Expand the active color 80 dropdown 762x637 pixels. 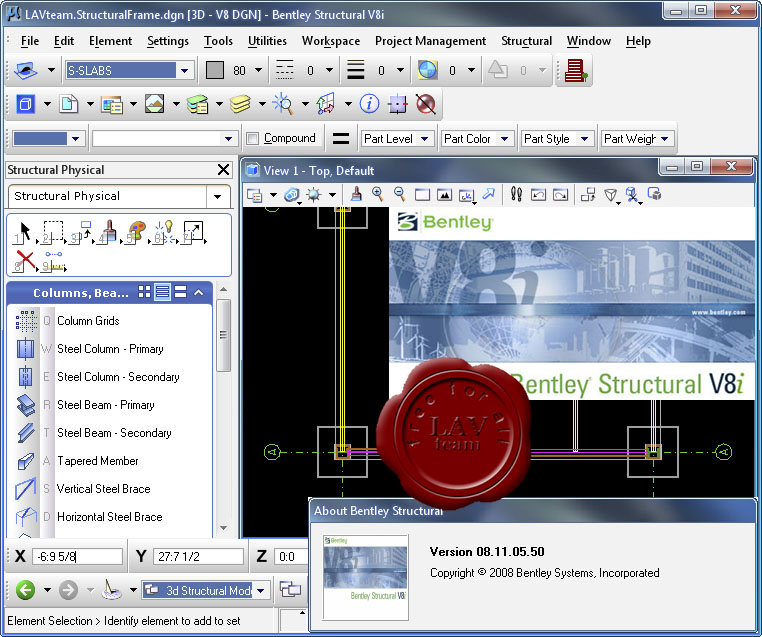coord(259,71)
